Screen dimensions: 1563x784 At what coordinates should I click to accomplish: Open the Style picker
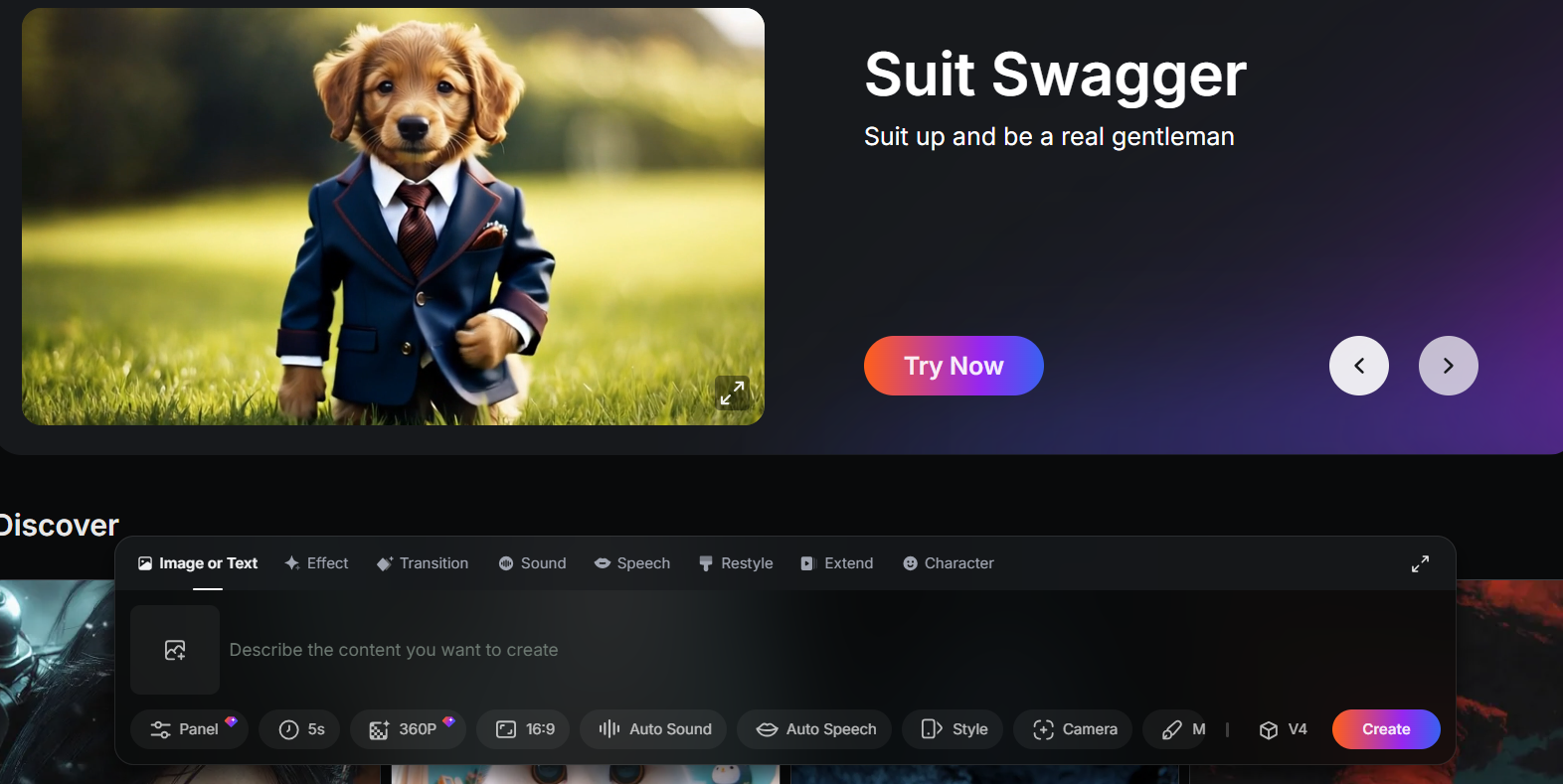(x=953, y=729)
